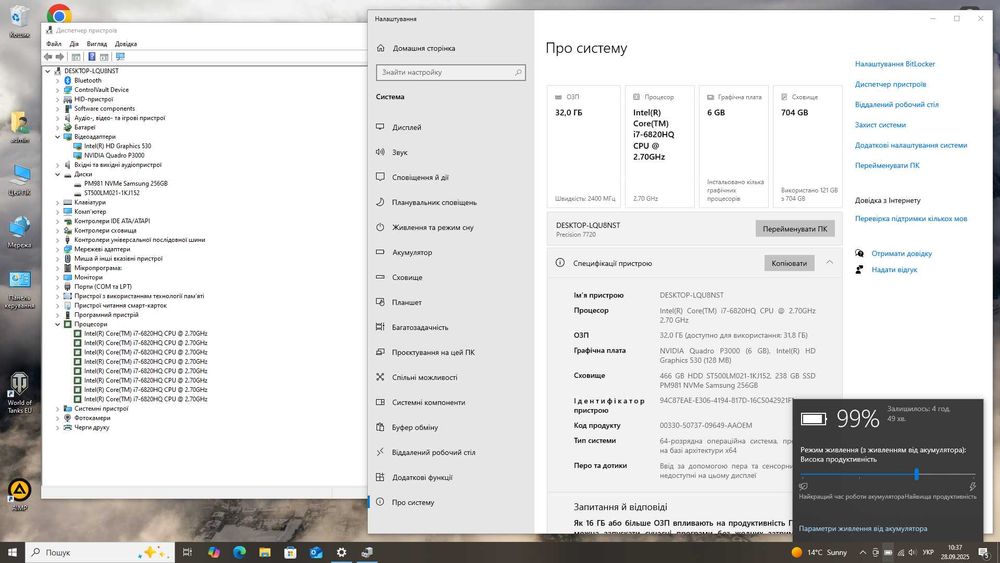
Task: Open AIMP desktop shortcut
Action: (19, 495)
